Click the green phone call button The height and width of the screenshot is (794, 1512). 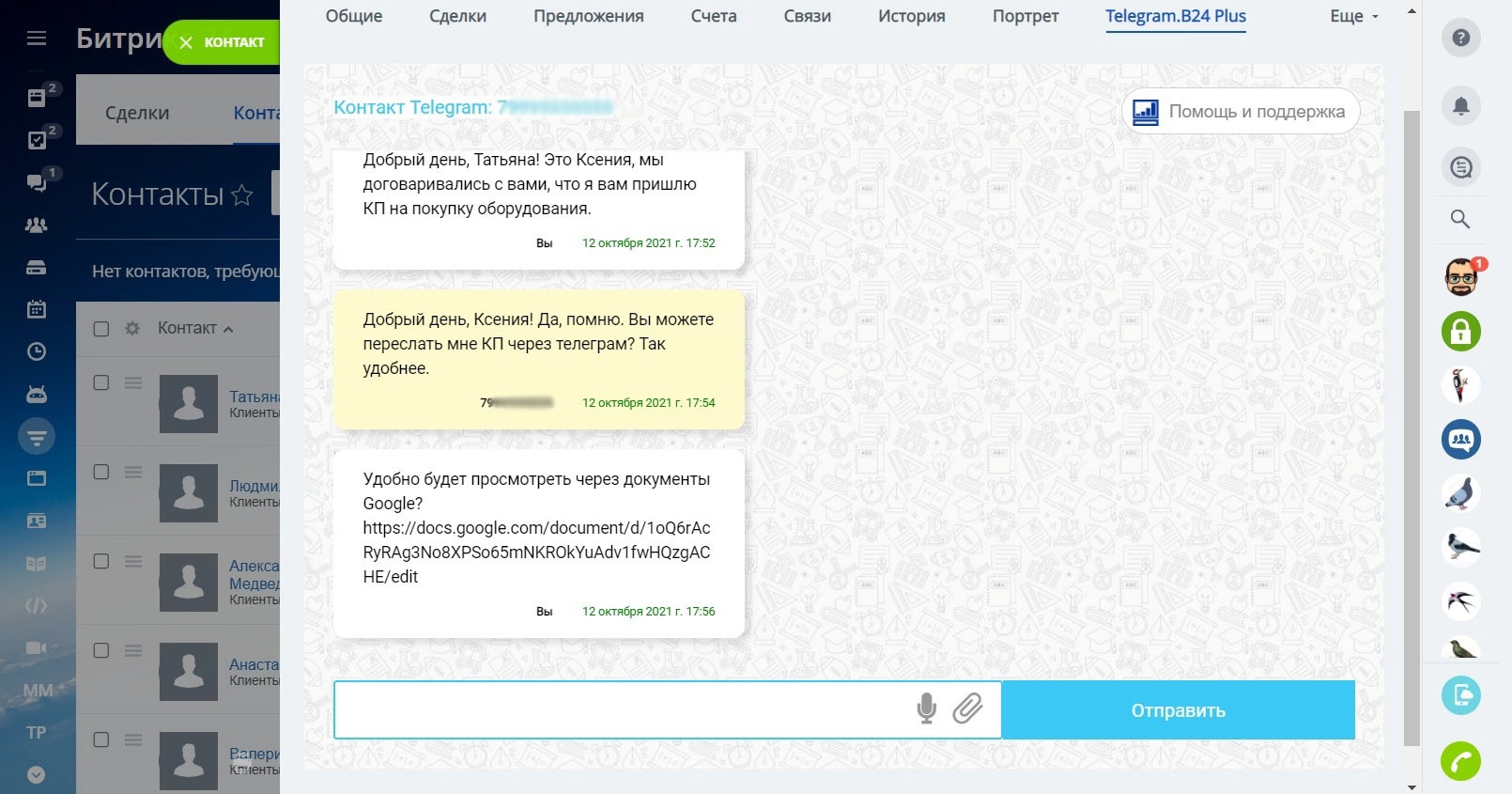click(1461, 761)
